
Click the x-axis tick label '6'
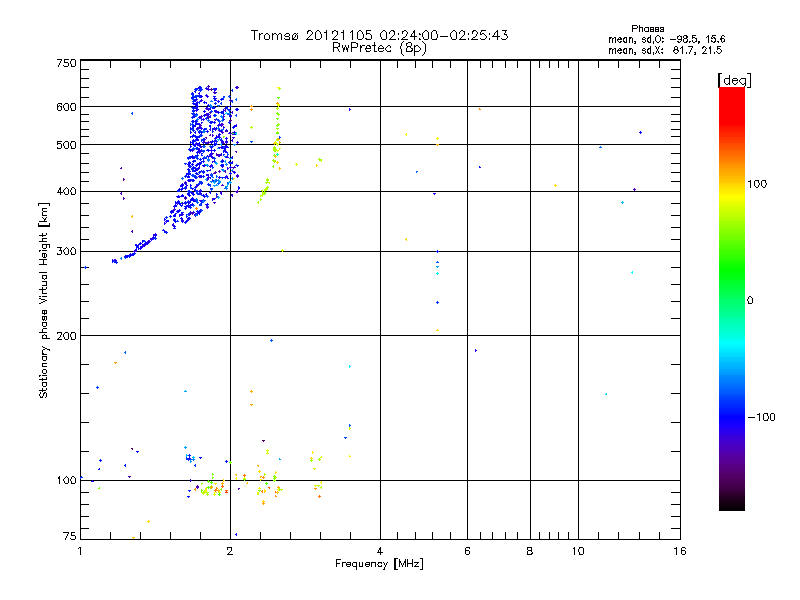pyautogui.click(x=467, y=551)
